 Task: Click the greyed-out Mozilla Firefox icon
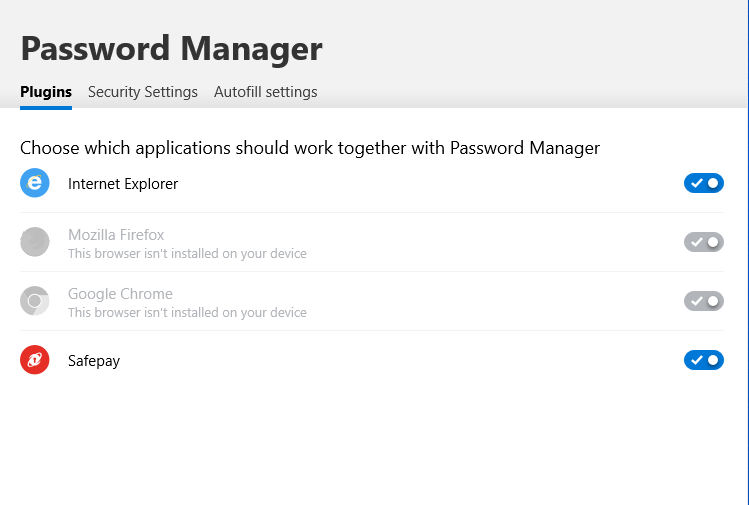coord(35,242)
